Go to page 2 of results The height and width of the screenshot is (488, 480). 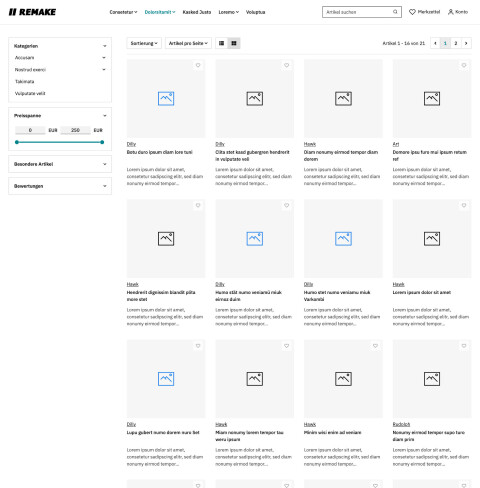coord(456,43)
